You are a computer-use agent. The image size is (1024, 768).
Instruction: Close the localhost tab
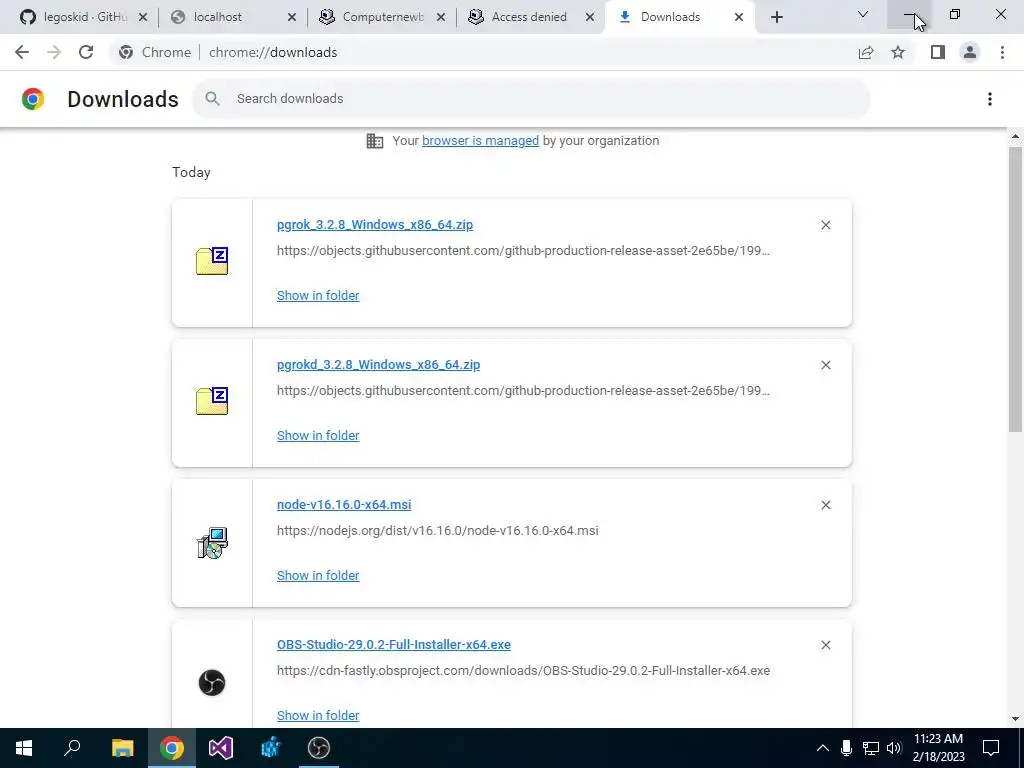click(292, 17)
